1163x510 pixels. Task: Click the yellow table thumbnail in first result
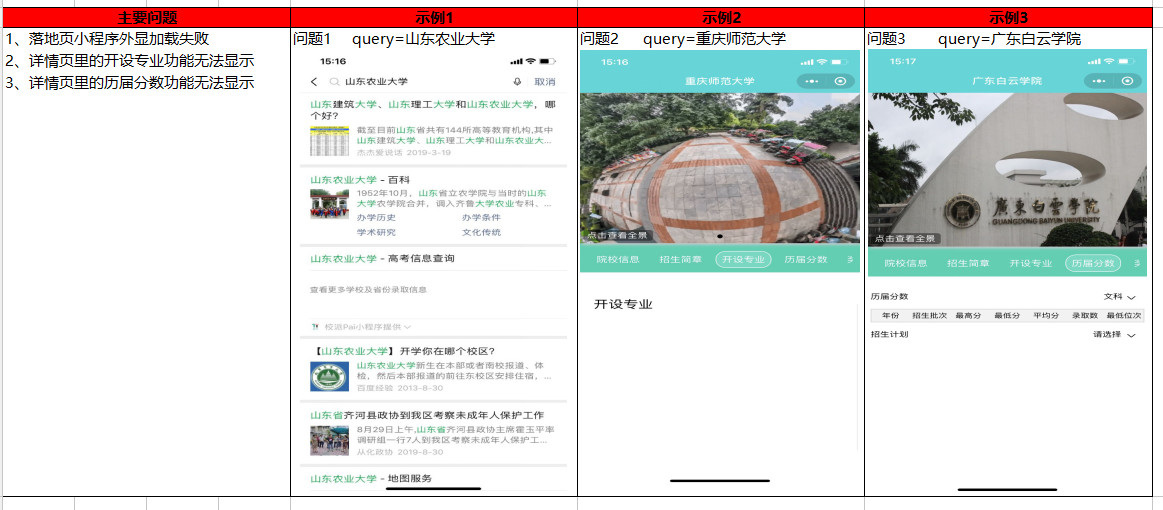coord(329,141)
